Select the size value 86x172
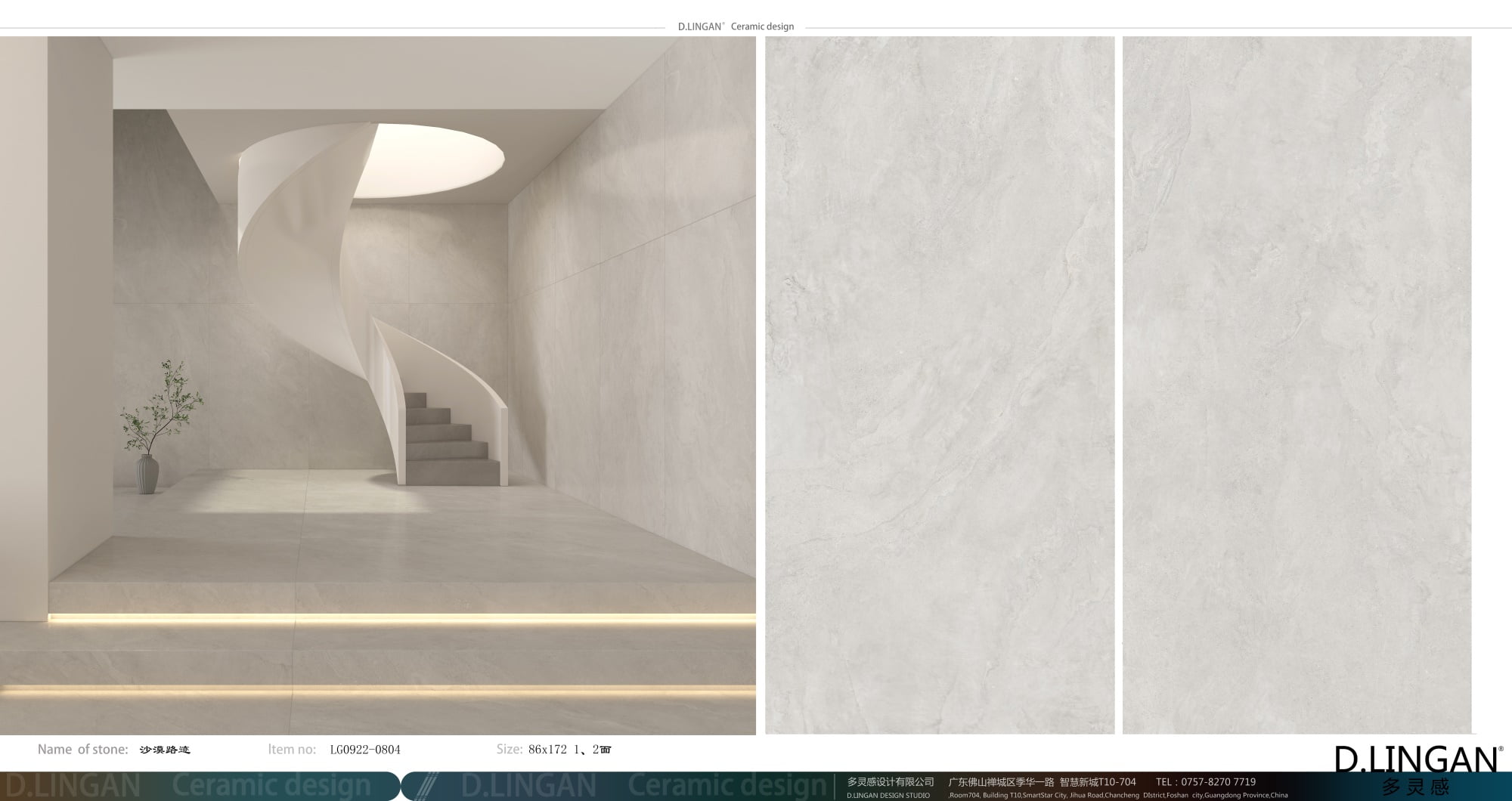The width and height of the screenshot is (1512, 801). 547,750
